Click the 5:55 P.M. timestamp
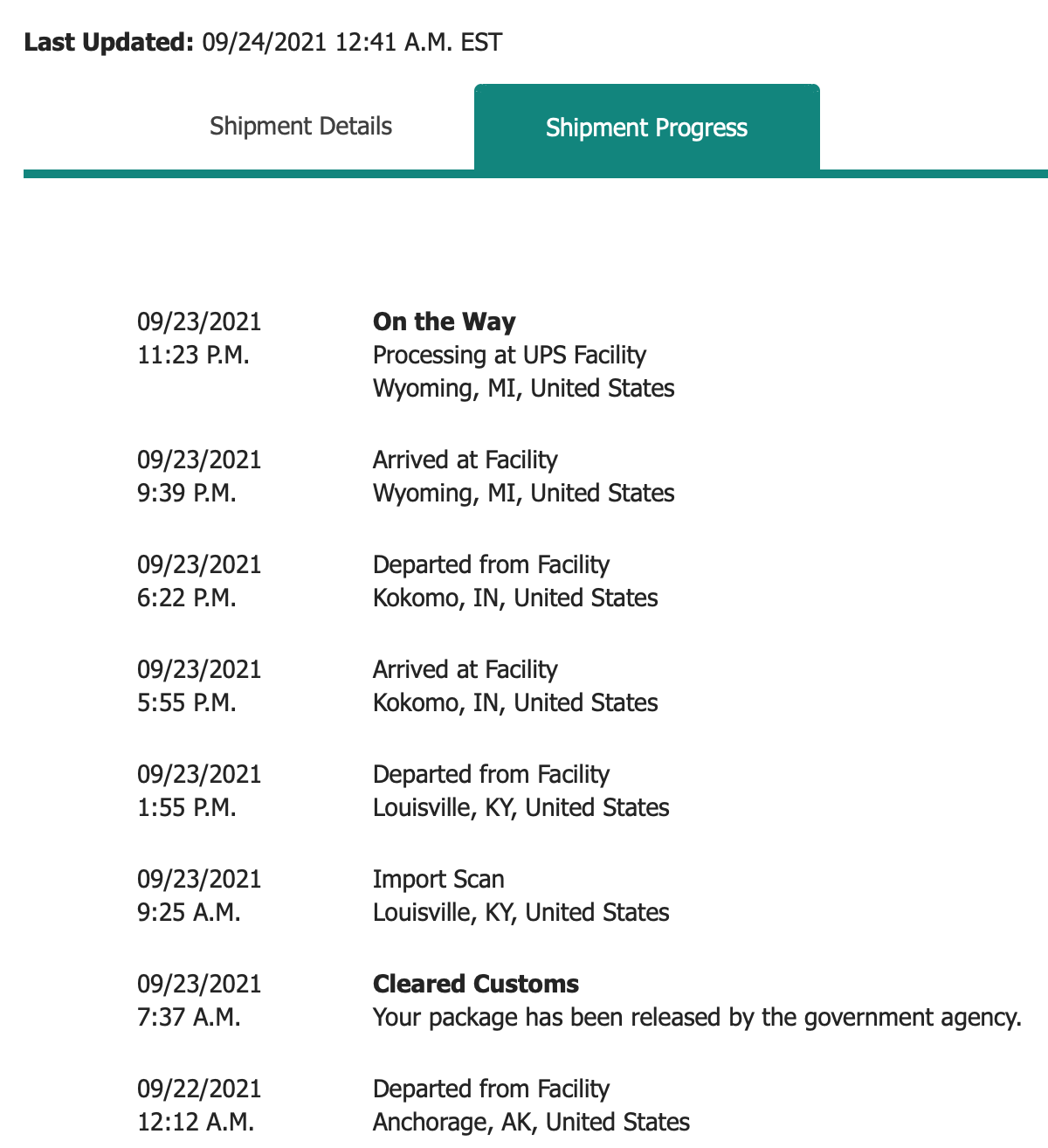 tap(187, 702)
